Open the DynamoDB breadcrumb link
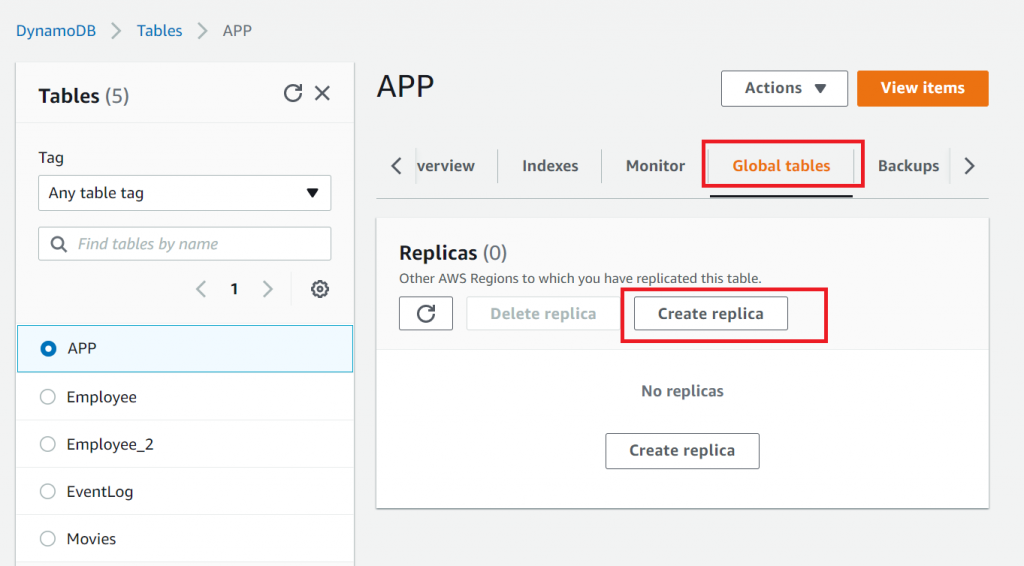This screenshot has width=1024, height=566. [x=56, y=31]
